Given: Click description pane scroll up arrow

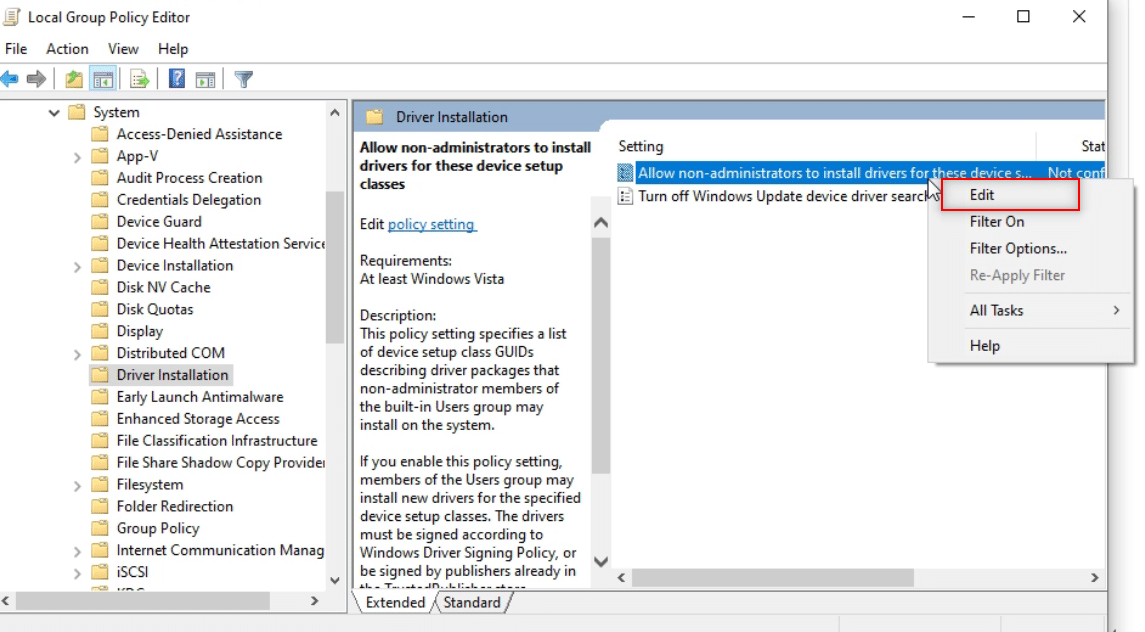Looking at the screenshot, I should click(x=601, y=223).
